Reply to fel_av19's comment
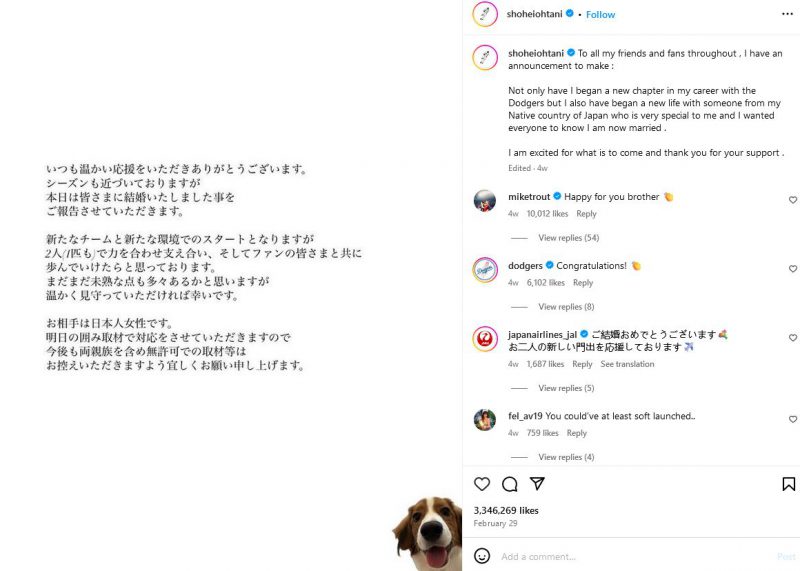 tap(577, 433)
